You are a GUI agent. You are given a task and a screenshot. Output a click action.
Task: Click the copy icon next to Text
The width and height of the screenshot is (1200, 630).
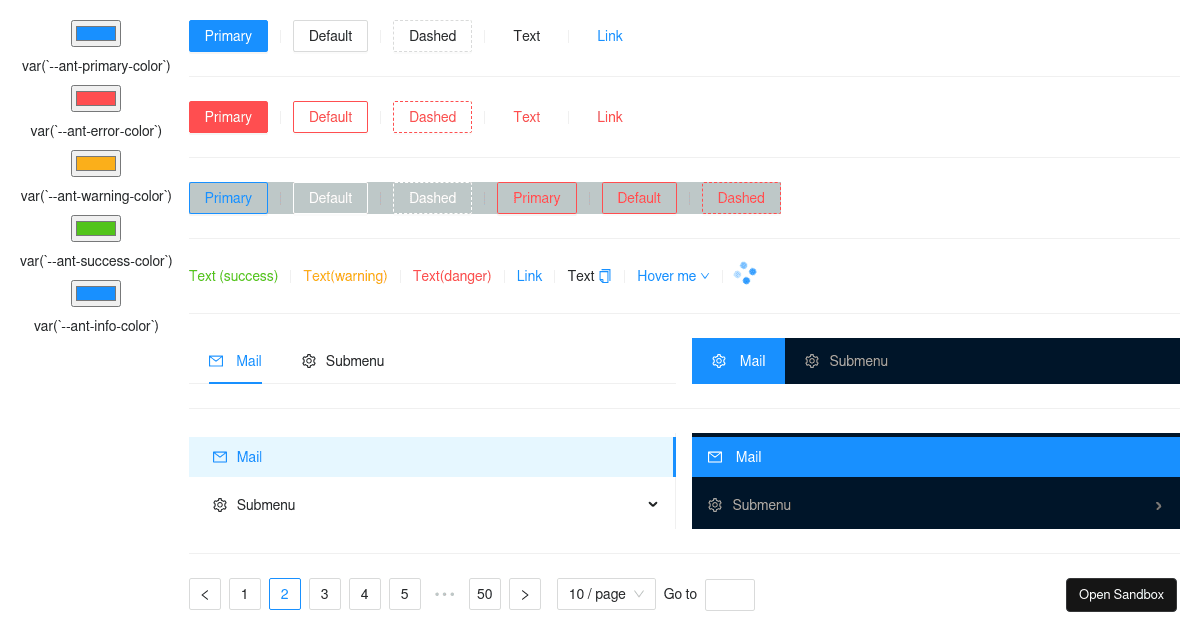(604, 275)
